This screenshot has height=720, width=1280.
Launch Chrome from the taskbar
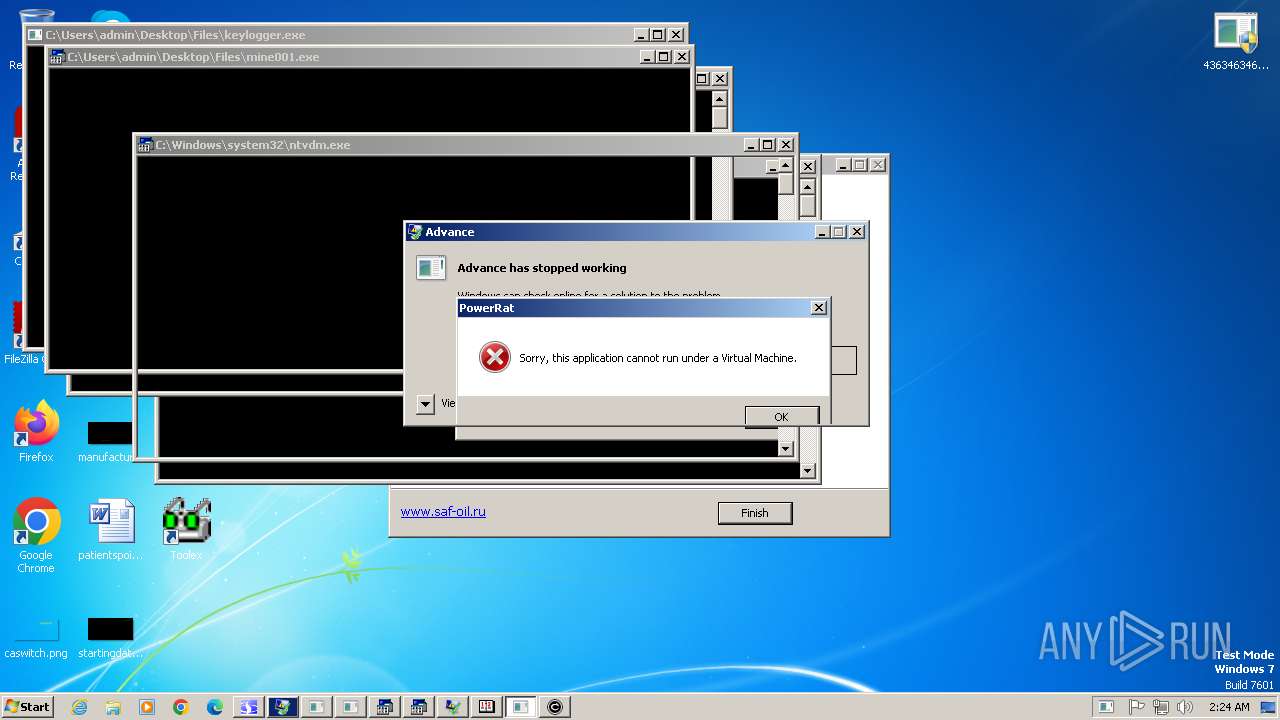pyautogui.click(x=181, y=707)
